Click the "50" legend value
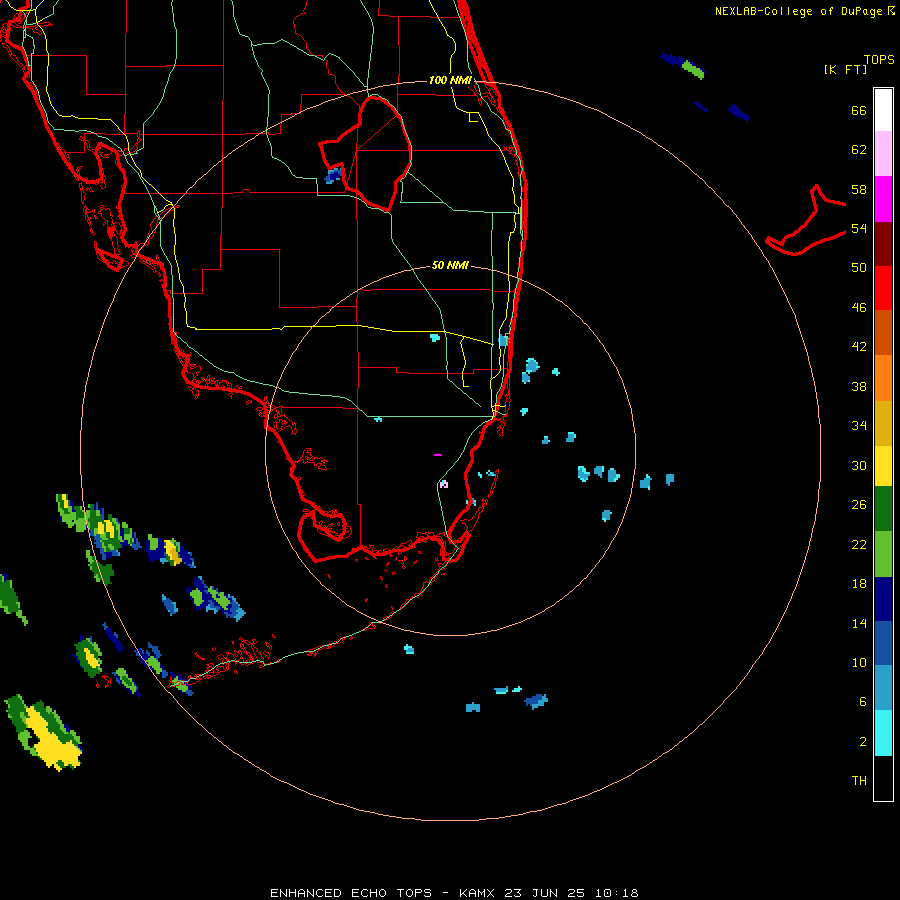Image resolution: width=900 pixels, height=900 pixels. 859,268
